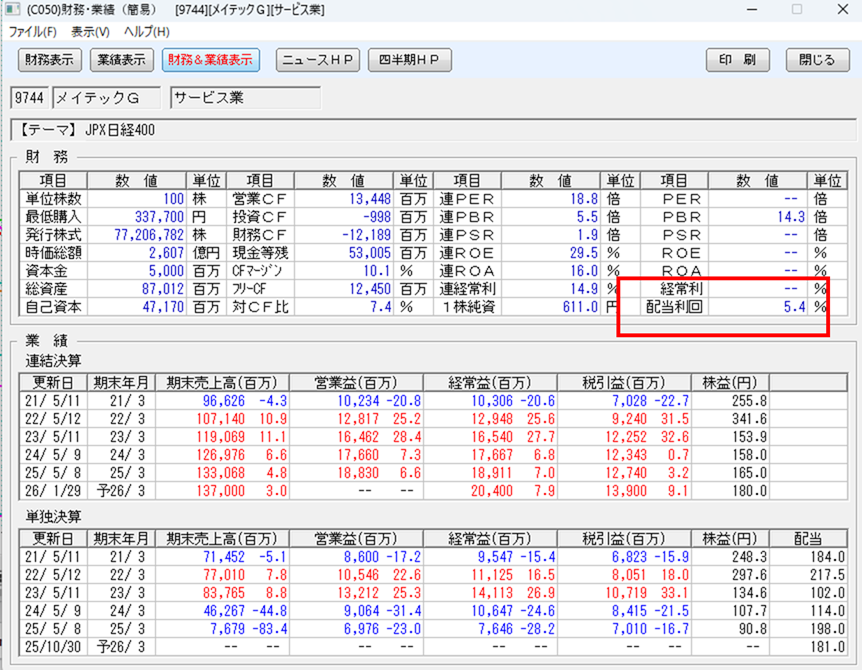Open the ファイル(F) menu
862x670 pixels.
click(x=33, y=31)
